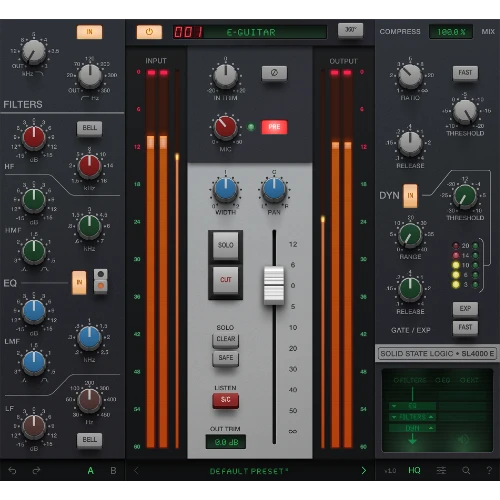Click the blue LMF frequency kHz knob

[89, 337]
